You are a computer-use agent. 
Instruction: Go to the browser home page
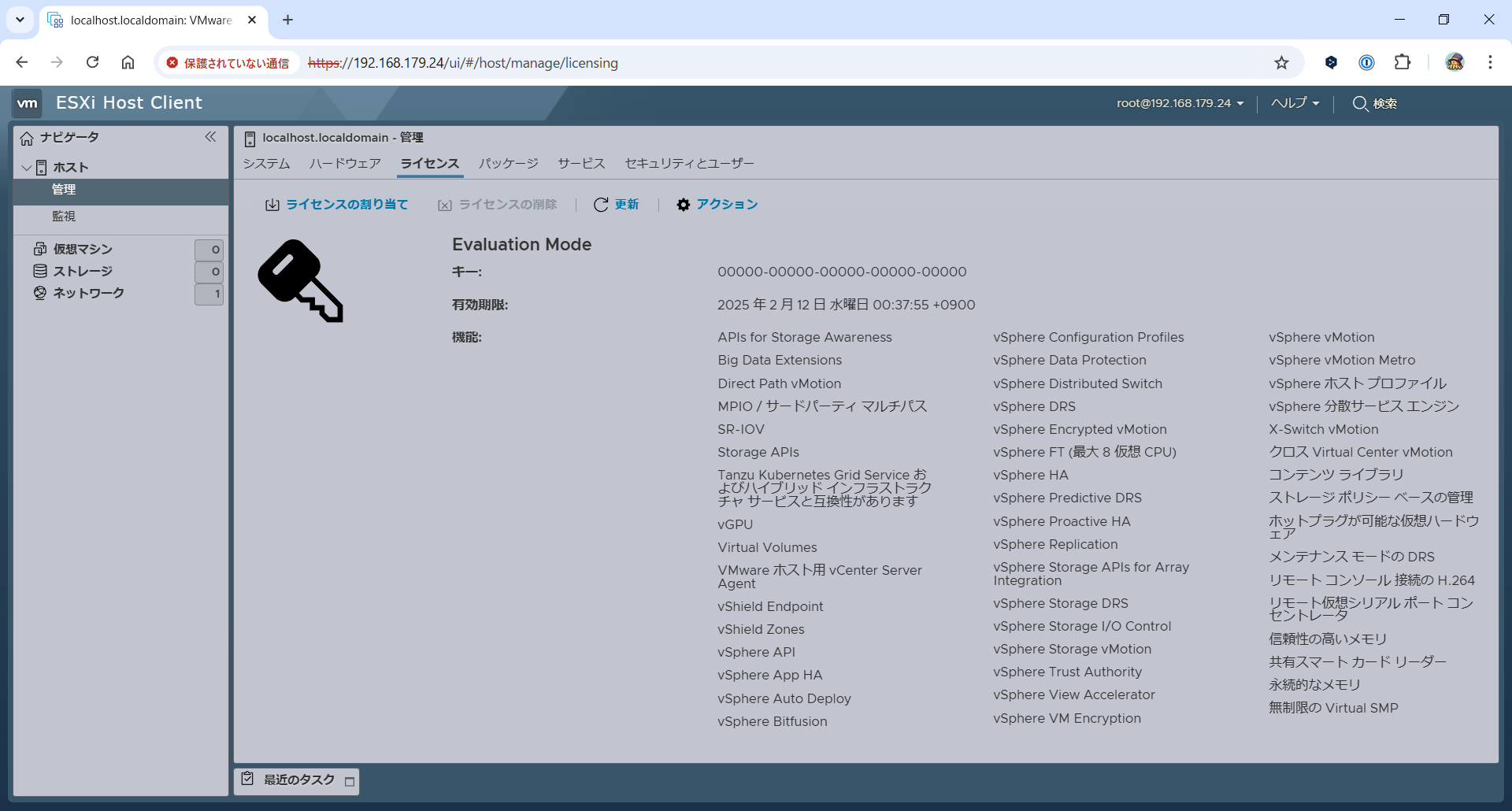pyautogui.click(x=128, y=62)
